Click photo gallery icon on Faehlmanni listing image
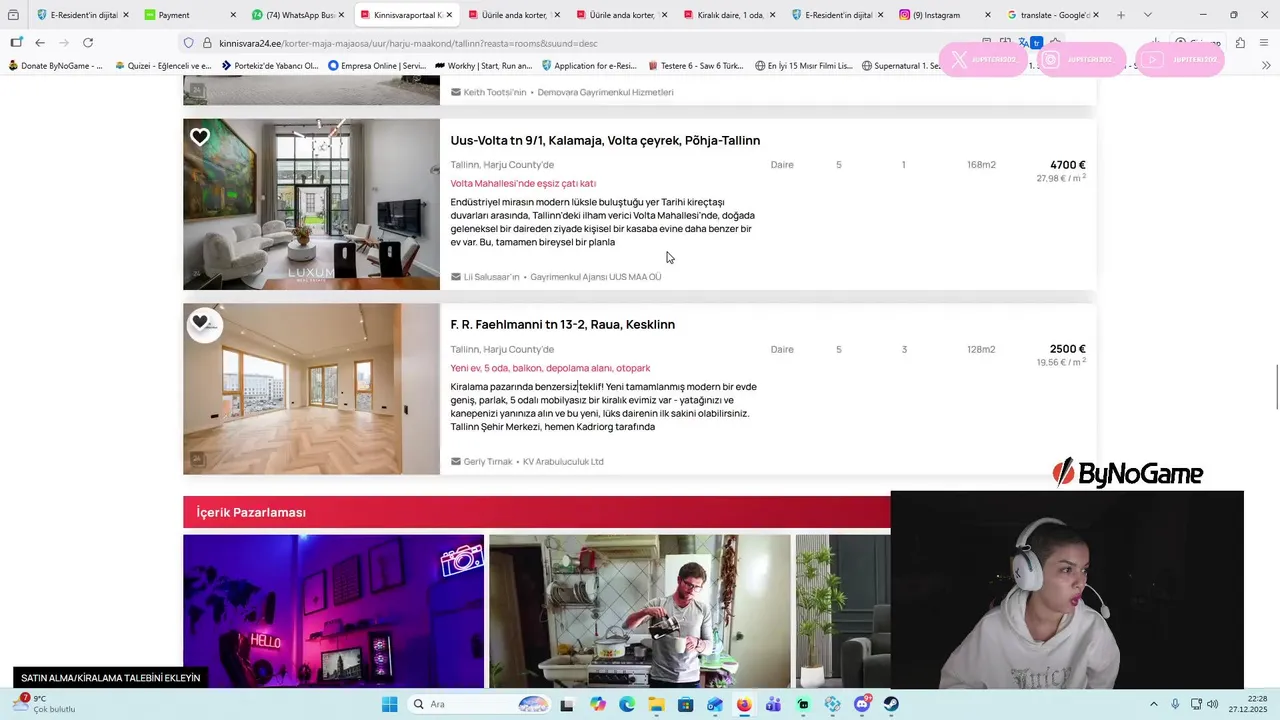 click(198, 460)
